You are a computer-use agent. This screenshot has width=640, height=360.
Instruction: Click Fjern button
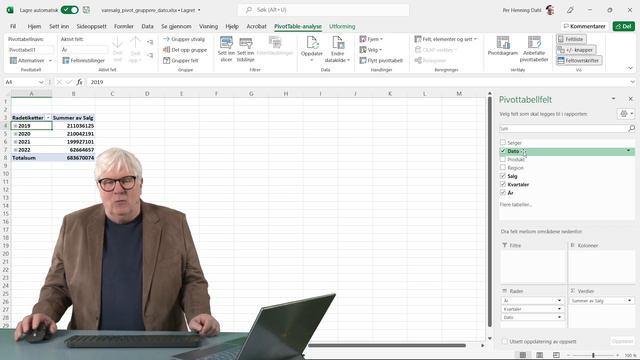(371, 39)
